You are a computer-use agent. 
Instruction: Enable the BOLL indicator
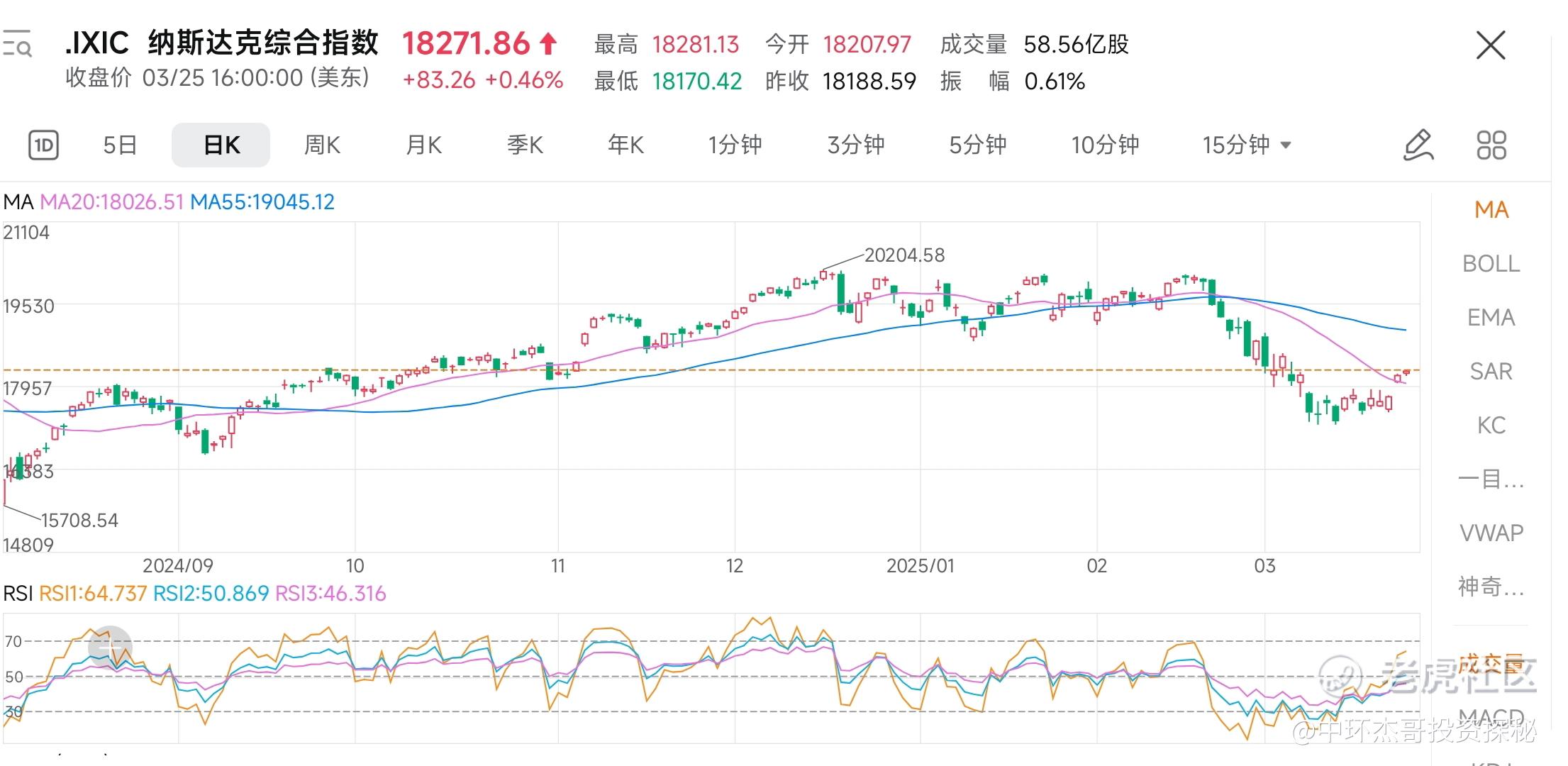pyautogui.click(x=1491, y=264)
